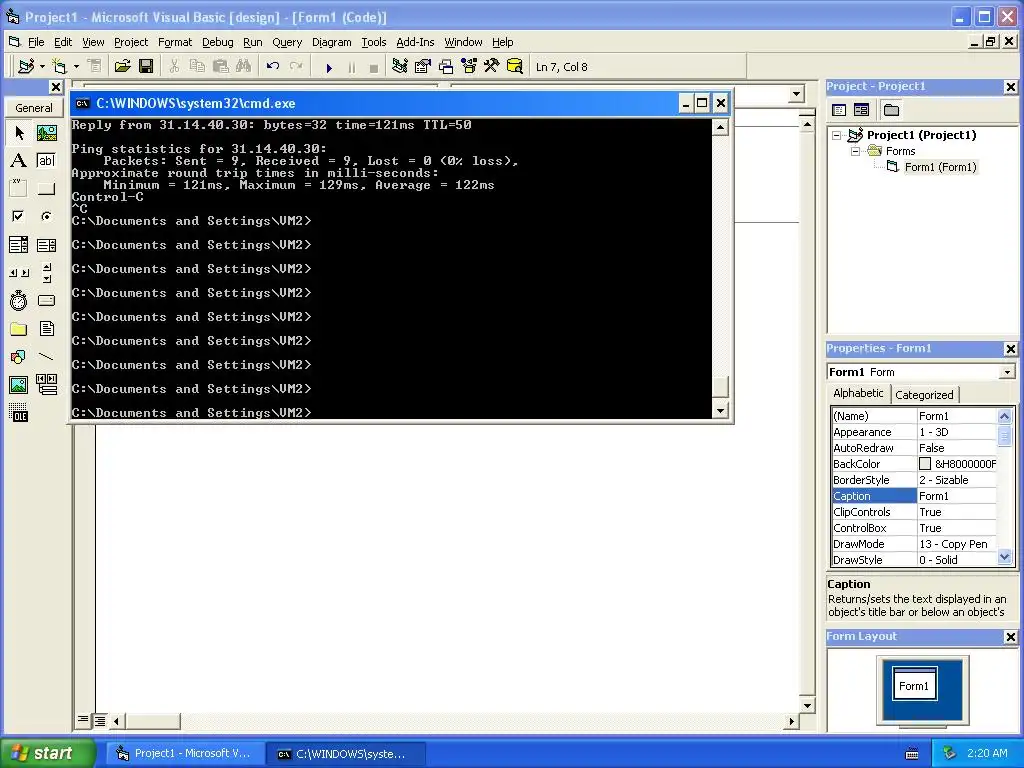Select the PictureBox control tool

point(46,133)
